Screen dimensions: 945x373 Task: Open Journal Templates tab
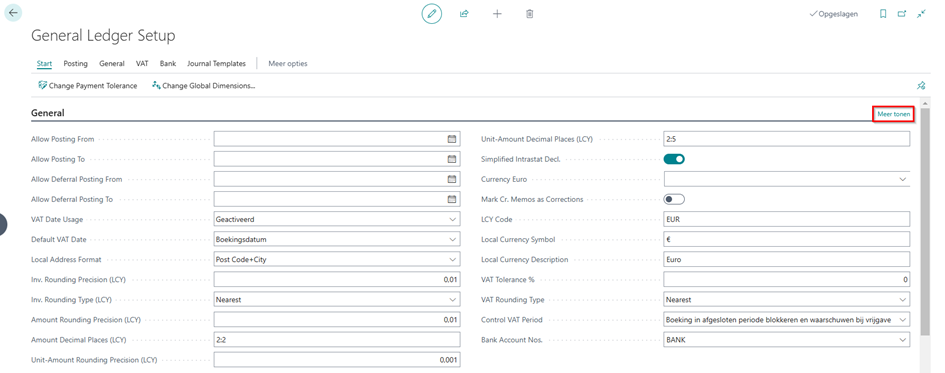(x=216, y=63)
